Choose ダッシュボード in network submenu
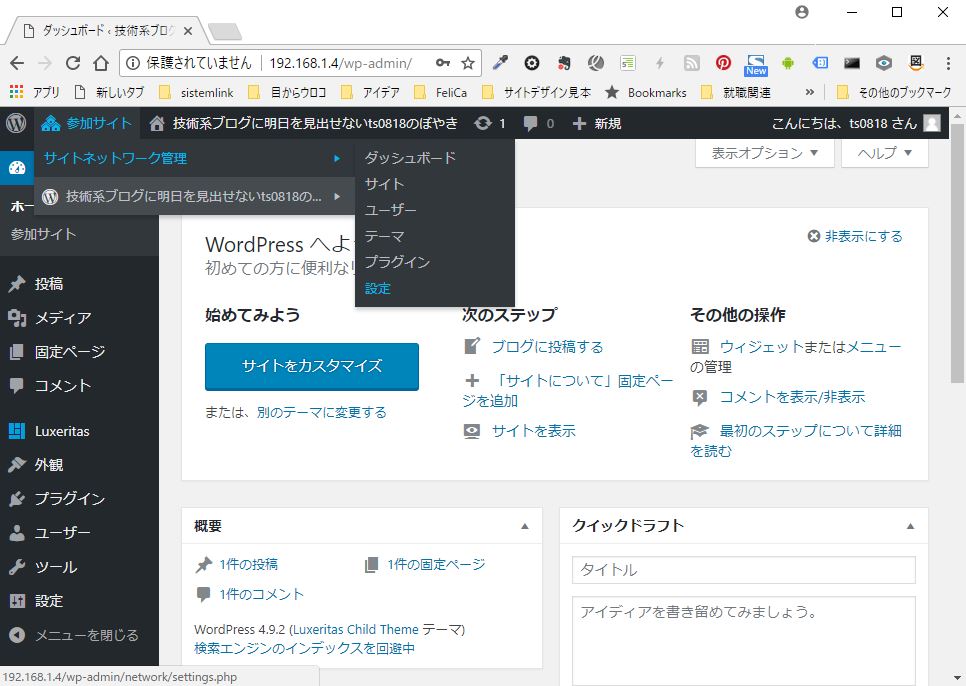966x686 pixels. point(410,158)
